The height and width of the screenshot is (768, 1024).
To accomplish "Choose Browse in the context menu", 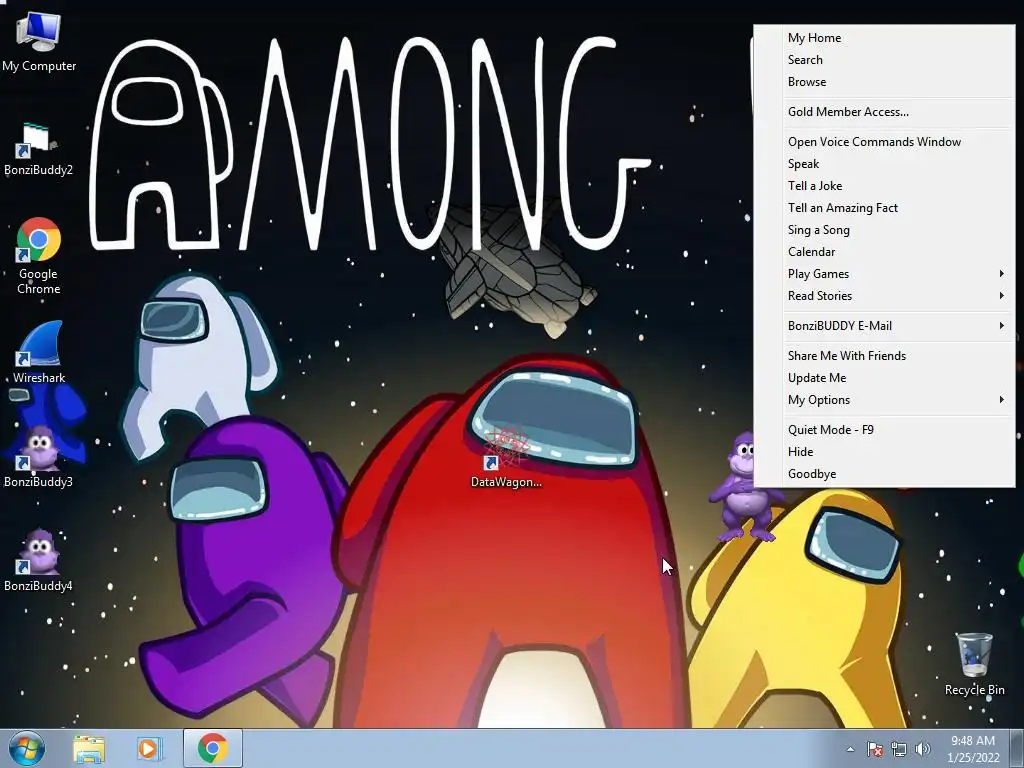I will pos(884,82).
